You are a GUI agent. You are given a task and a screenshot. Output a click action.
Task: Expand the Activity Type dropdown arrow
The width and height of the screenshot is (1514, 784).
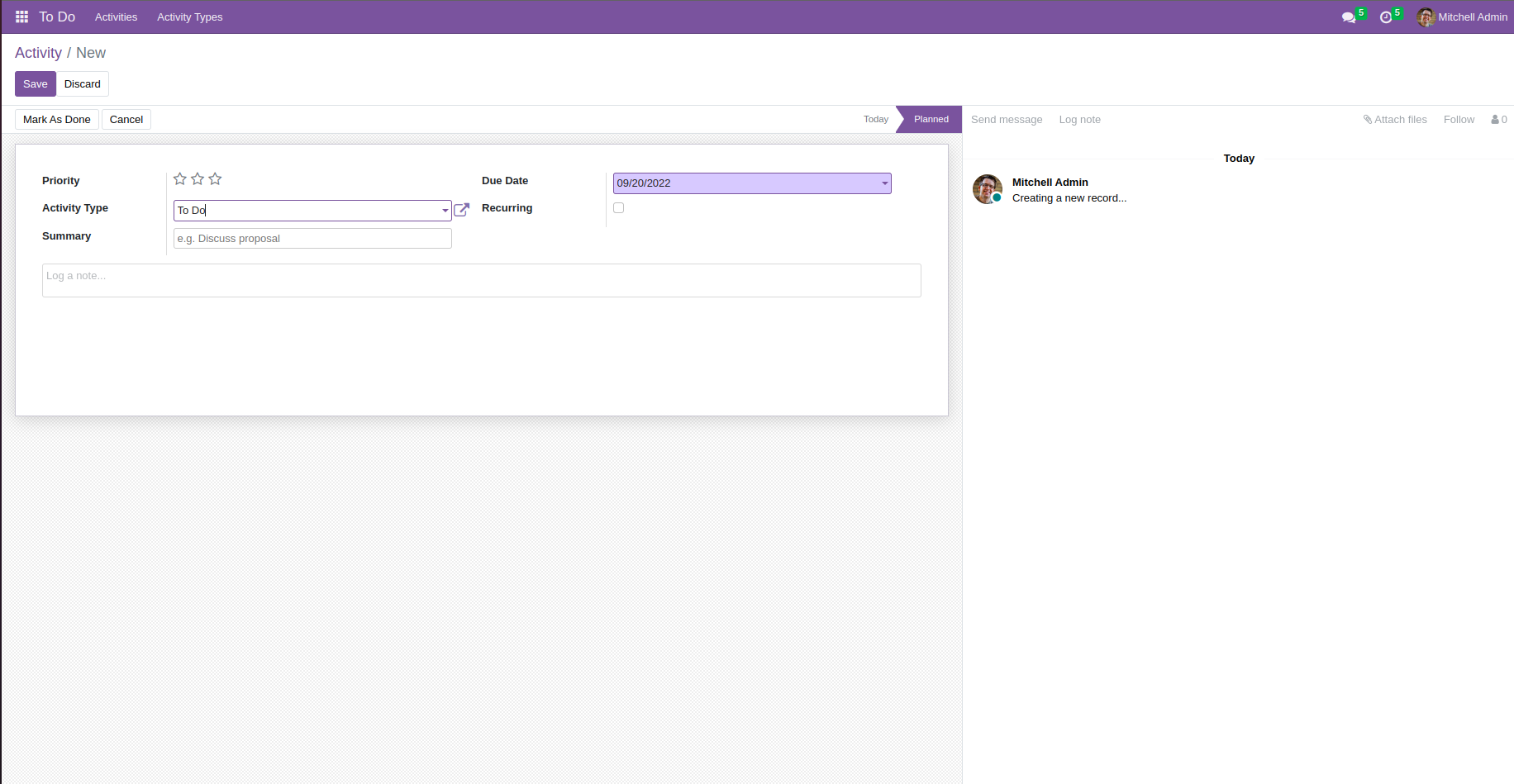point(445,211)
